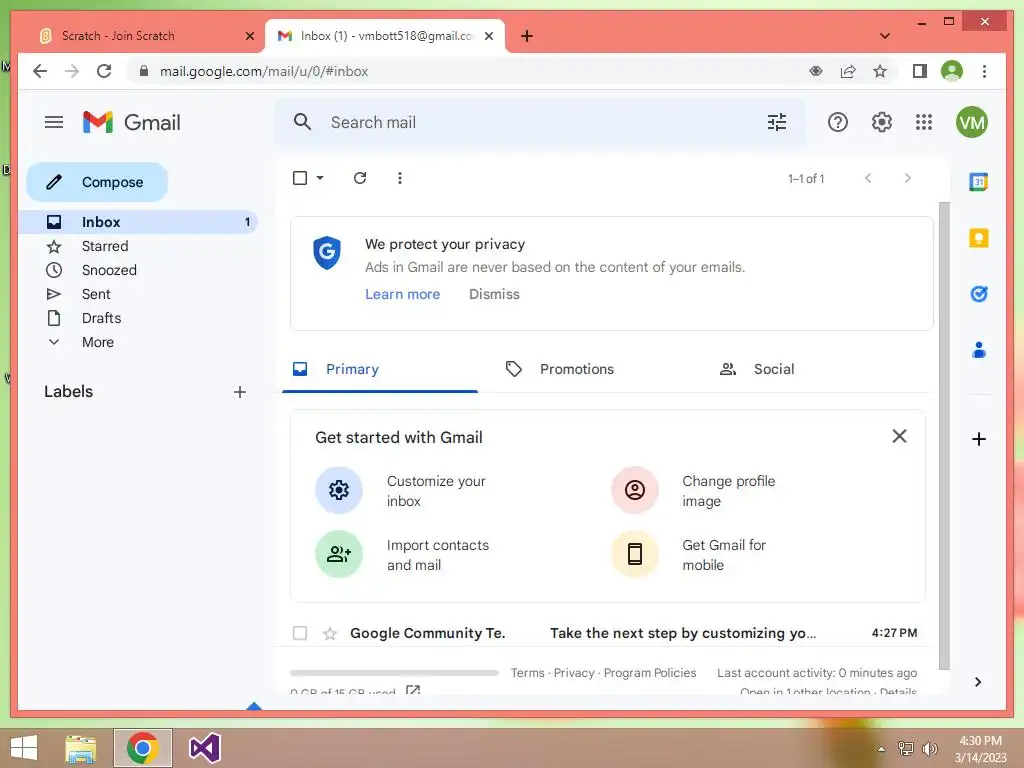1024x768 pixels.
Task: Show side panel chevron at bottom right
Action: [978, 682]
